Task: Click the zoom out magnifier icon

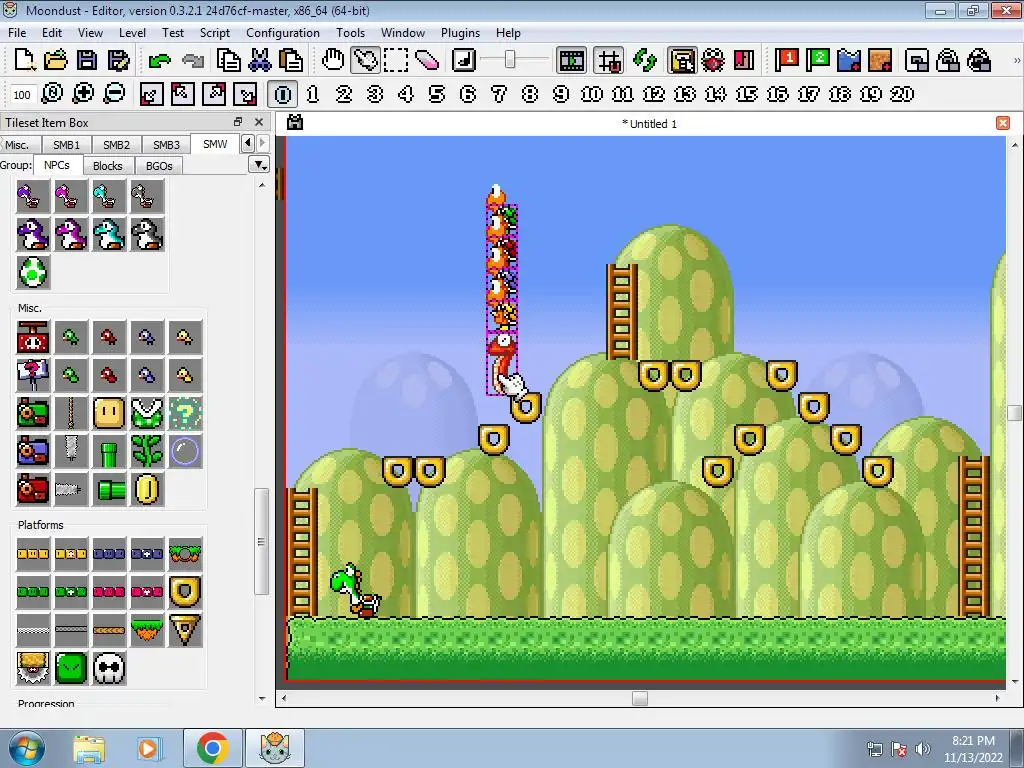Action: click(x=114, y=94)
